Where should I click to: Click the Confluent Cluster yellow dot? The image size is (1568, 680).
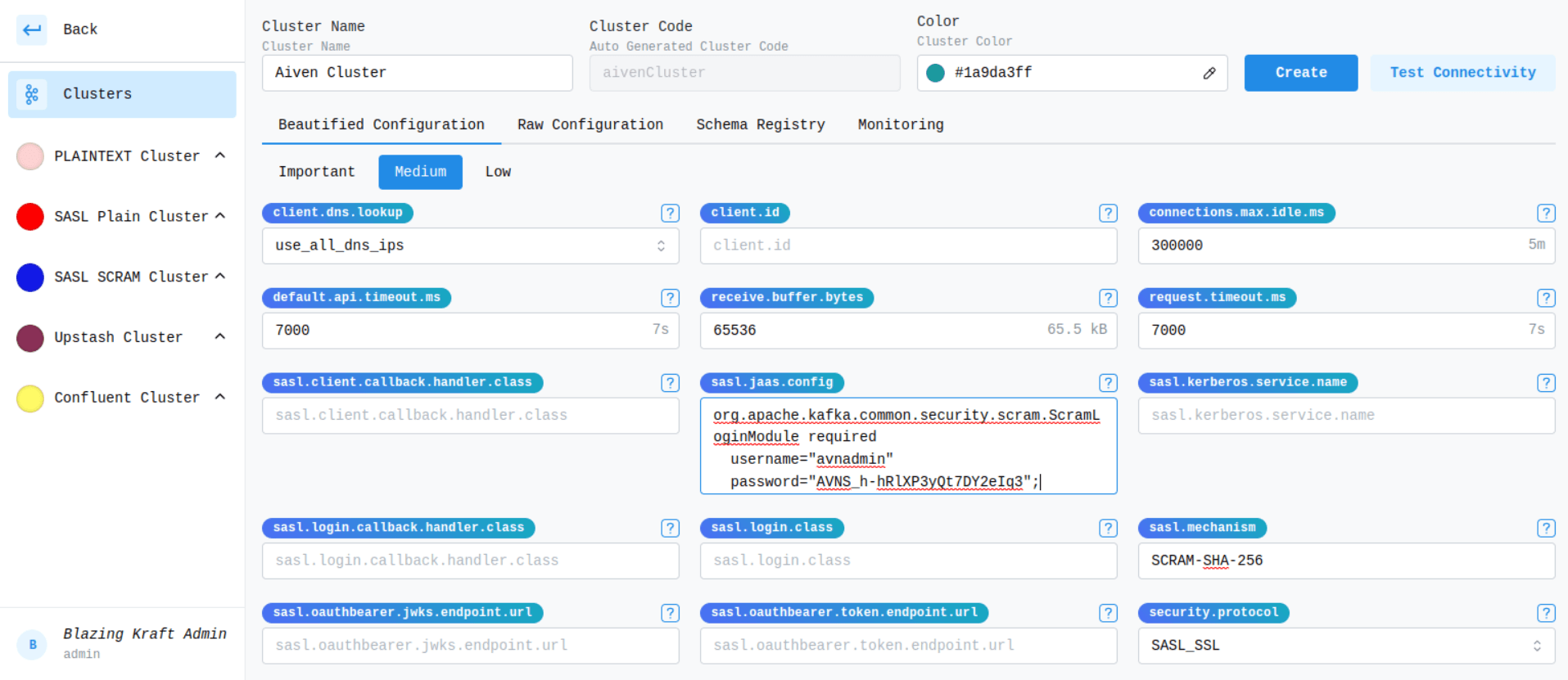pos(30,398)
